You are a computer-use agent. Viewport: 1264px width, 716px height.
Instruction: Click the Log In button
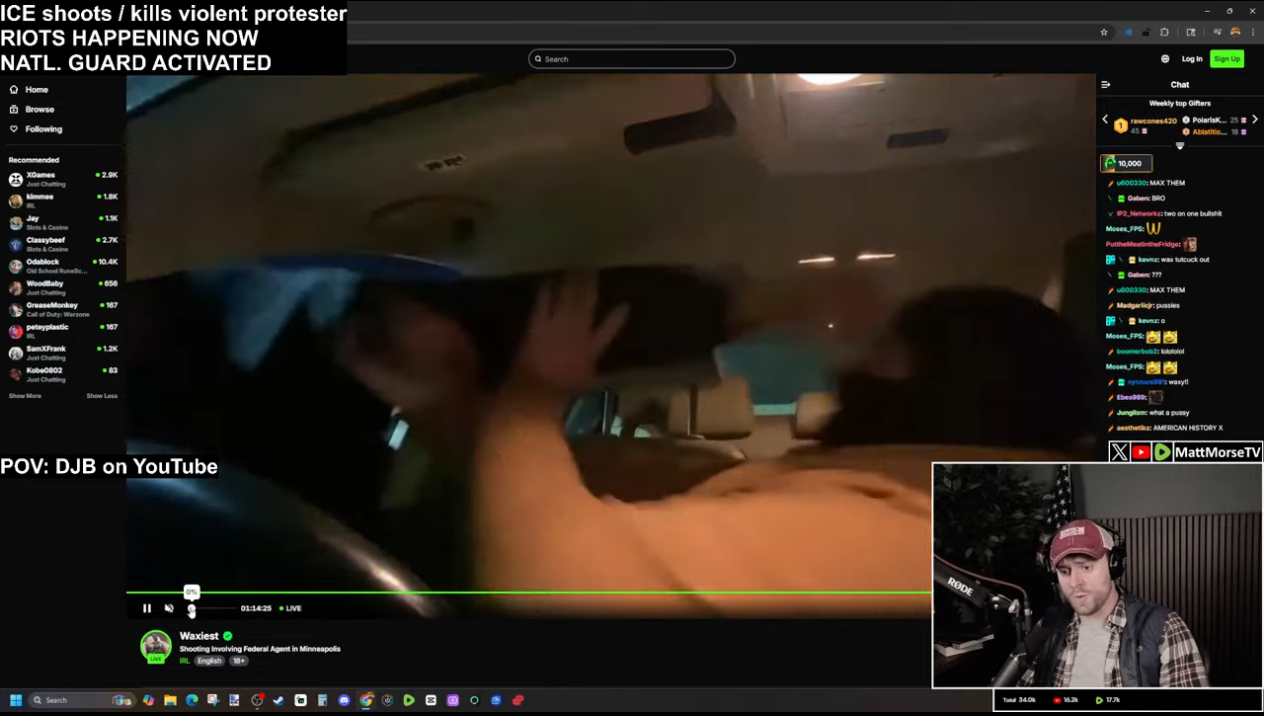pos(1192,59)
